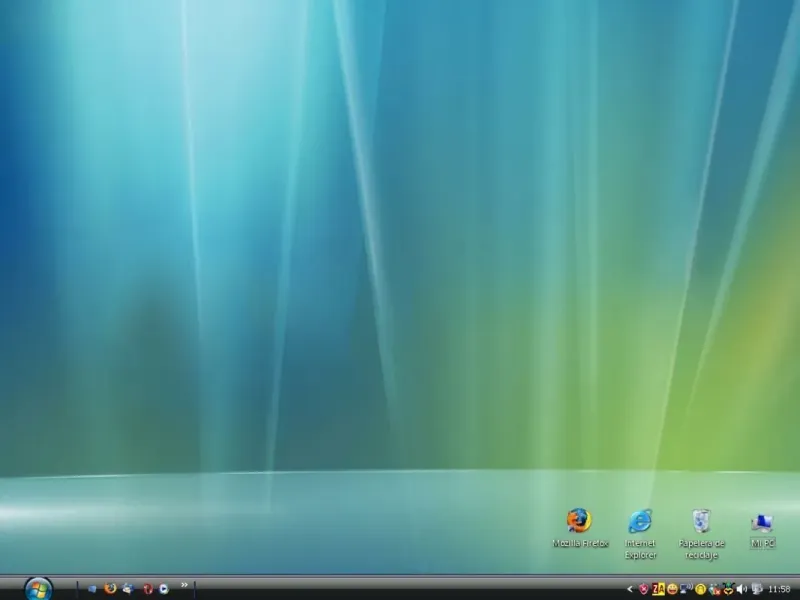Viewport: 800px width, 600px height.
Task: Show hidden tray icons arrow
Action: coord(630,589)
